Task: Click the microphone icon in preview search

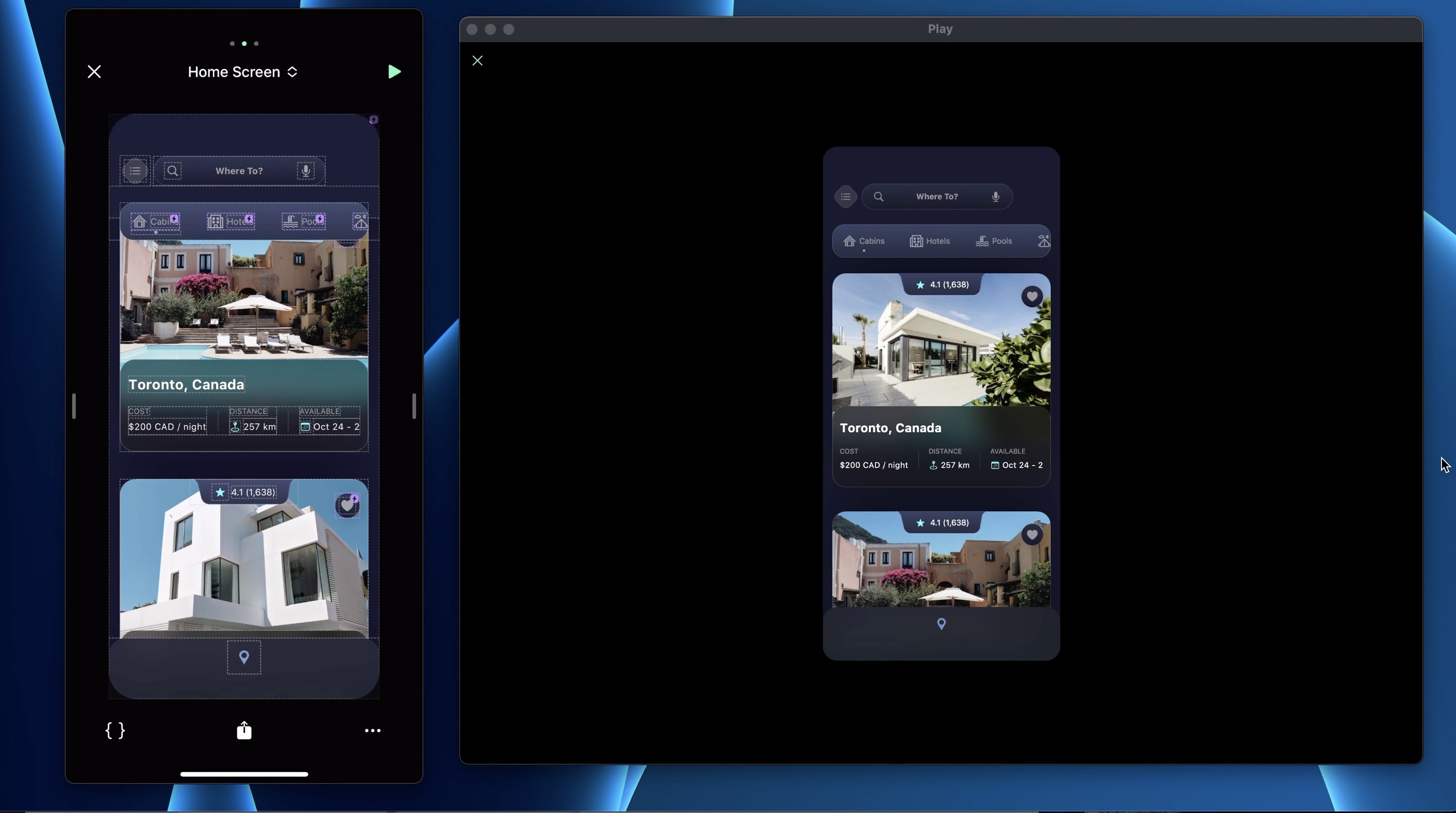Action: [x=996, y=197]
